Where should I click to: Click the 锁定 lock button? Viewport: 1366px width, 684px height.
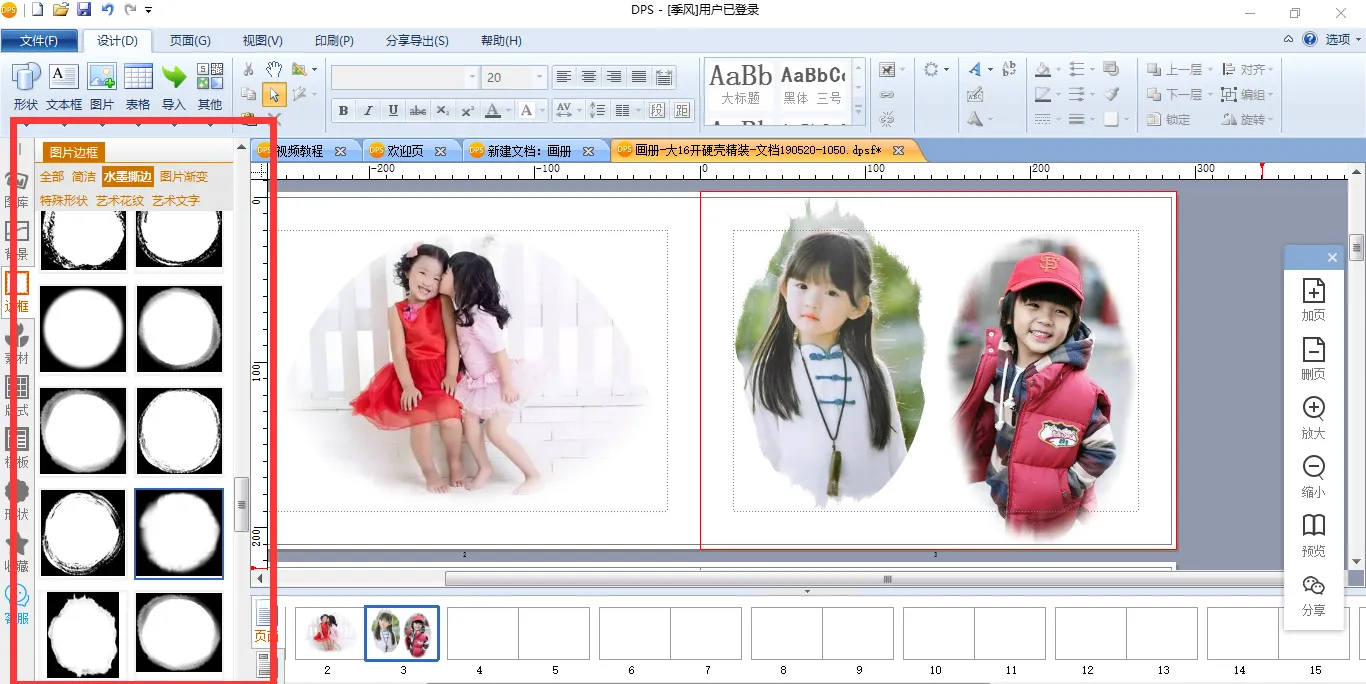tap(1168, 120)
